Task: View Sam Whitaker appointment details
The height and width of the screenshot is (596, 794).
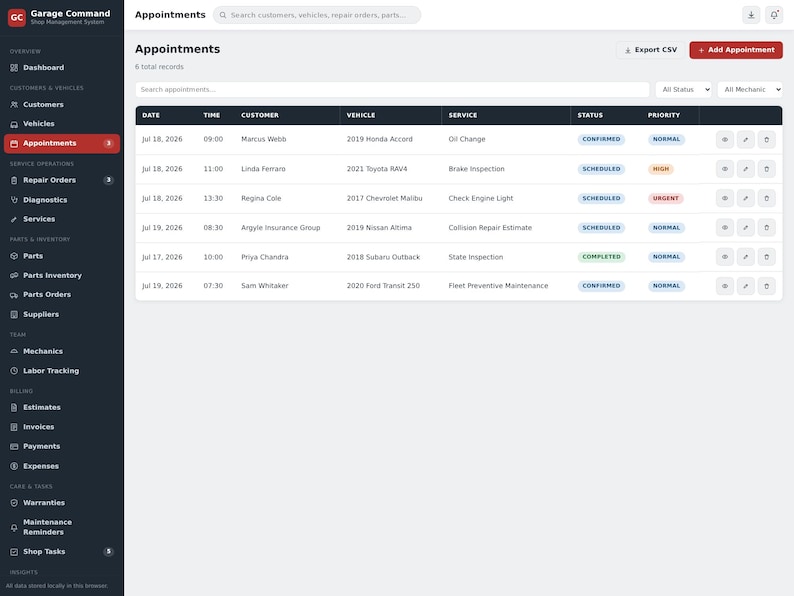Action: (725, 286)
